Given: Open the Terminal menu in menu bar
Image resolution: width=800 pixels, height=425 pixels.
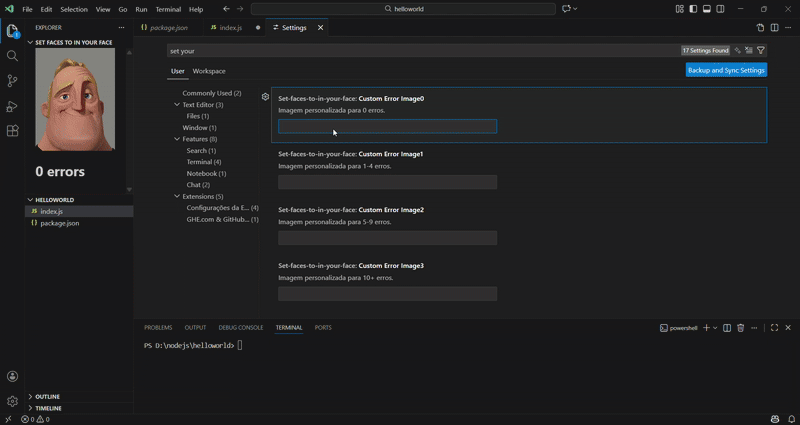Looking at the screenshot, I should pos(168,9).
